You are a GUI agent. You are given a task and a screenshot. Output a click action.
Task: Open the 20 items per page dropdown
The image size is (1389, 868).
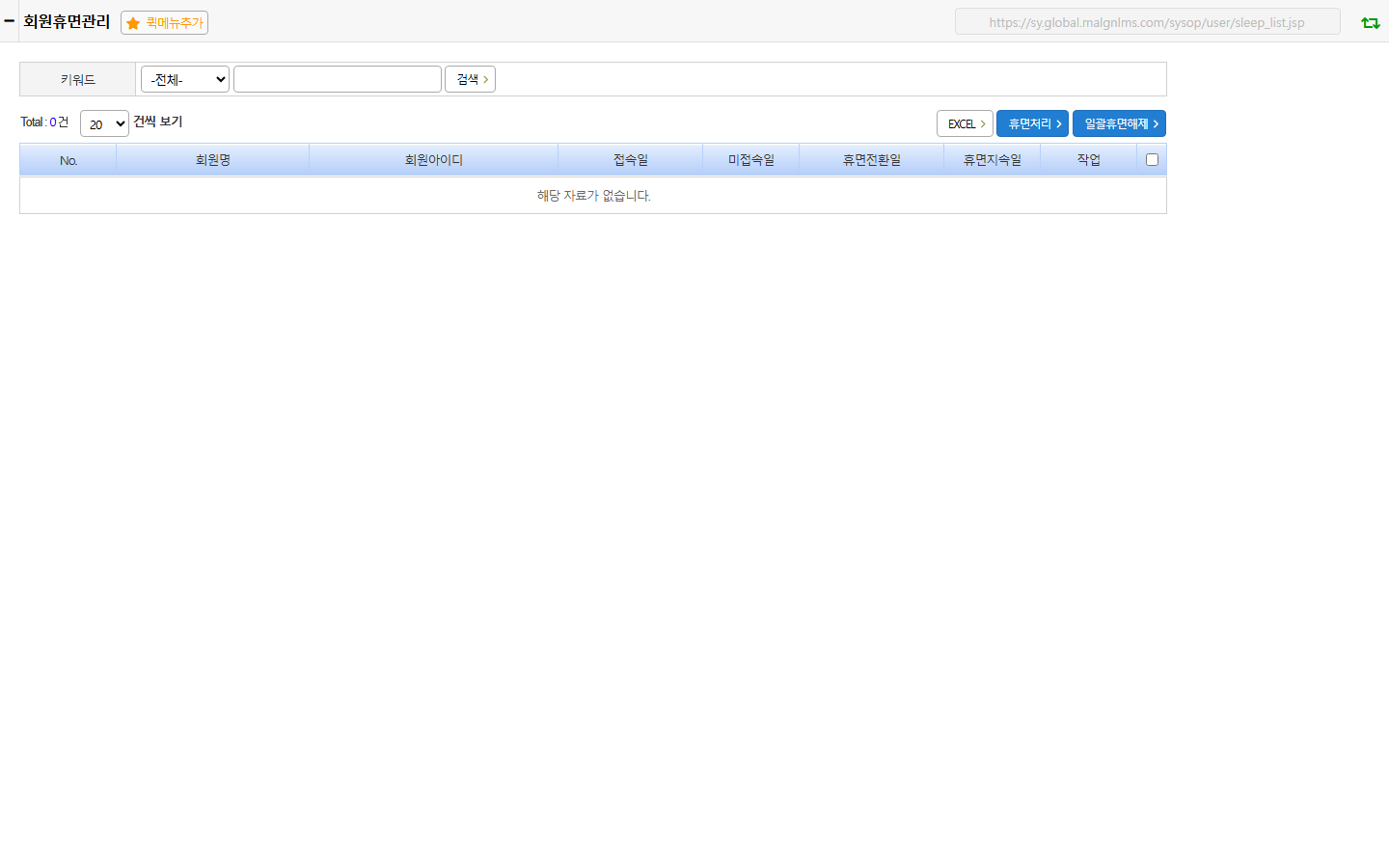(x=104, y=123)
